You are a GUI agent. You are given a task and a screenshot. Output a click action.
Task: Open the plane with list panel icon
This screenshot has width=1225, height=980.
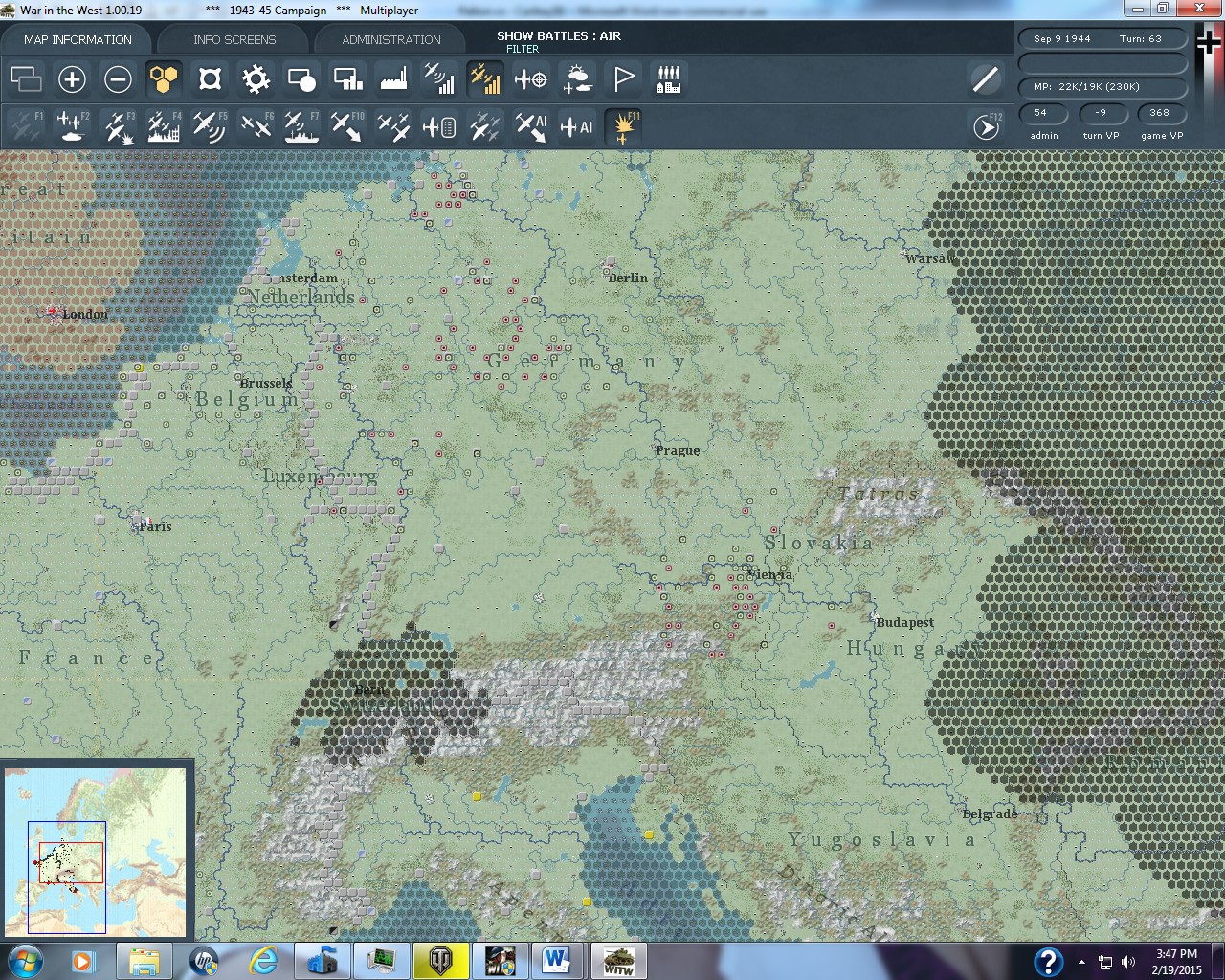click(x=439, y=126)
